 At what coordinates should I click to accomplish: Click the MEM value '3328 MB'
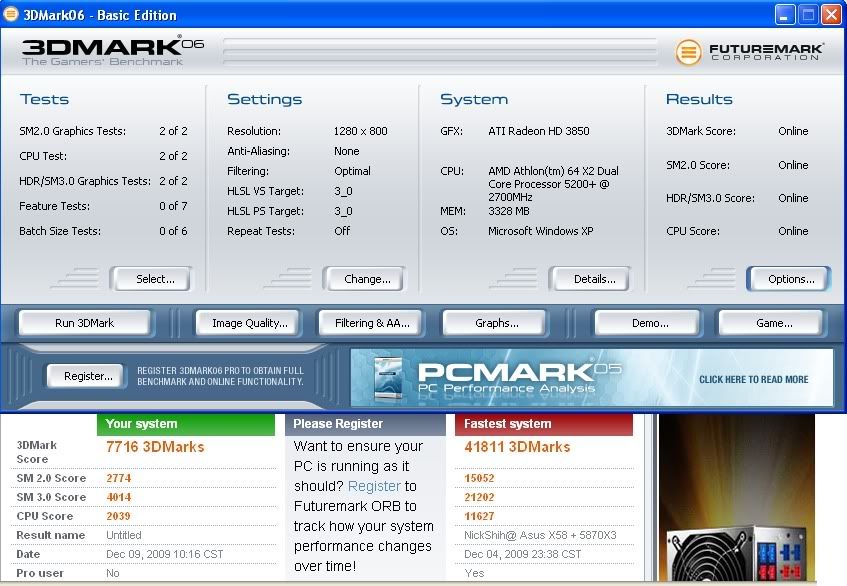509,211
